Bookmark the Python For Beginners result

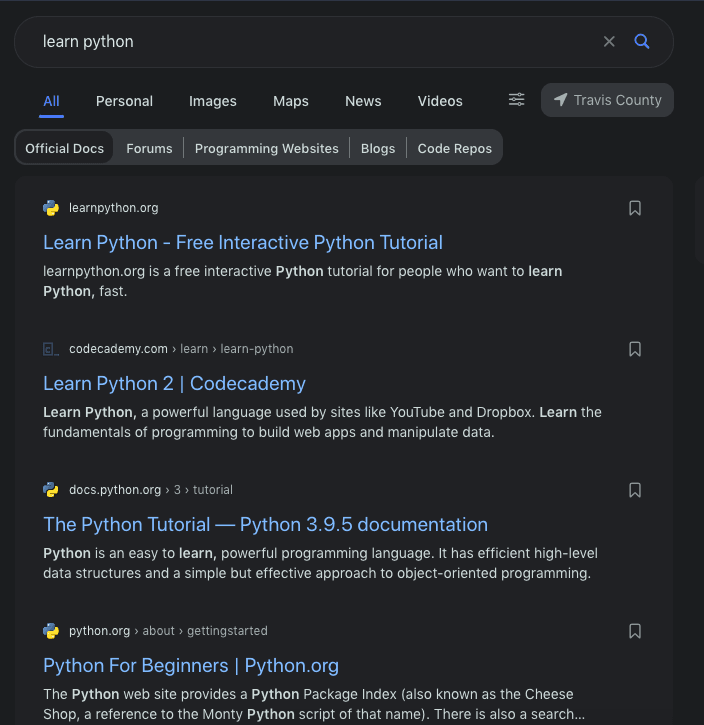click(635, 631)
